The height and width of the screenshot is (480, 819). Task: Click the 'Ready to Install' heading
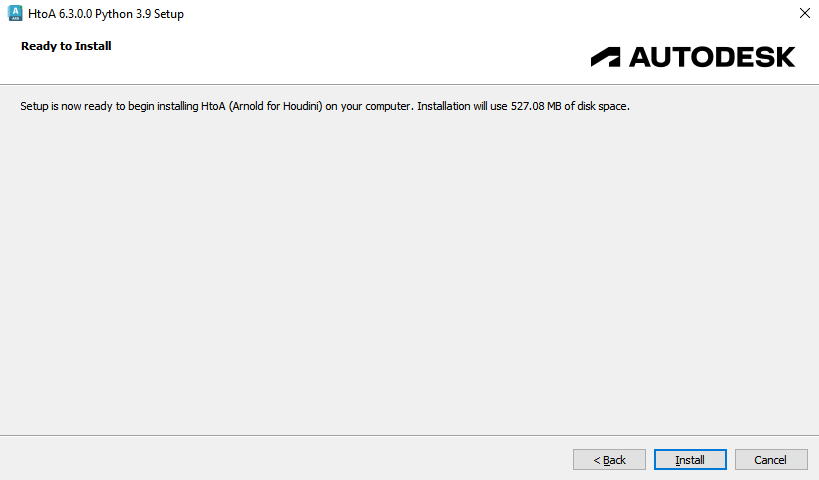(x=66, y=46)
